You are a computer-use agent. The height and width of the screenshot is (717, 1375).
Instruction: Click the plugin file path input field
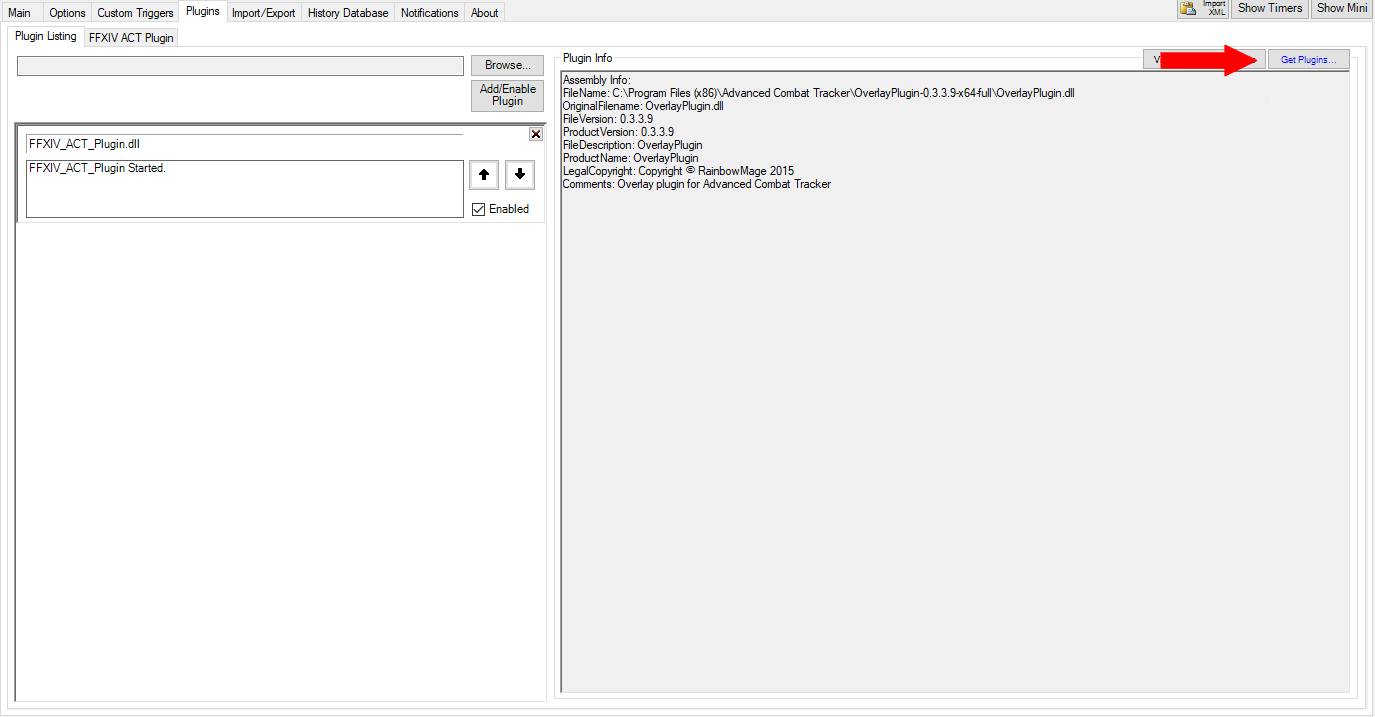tap(241, 65)
